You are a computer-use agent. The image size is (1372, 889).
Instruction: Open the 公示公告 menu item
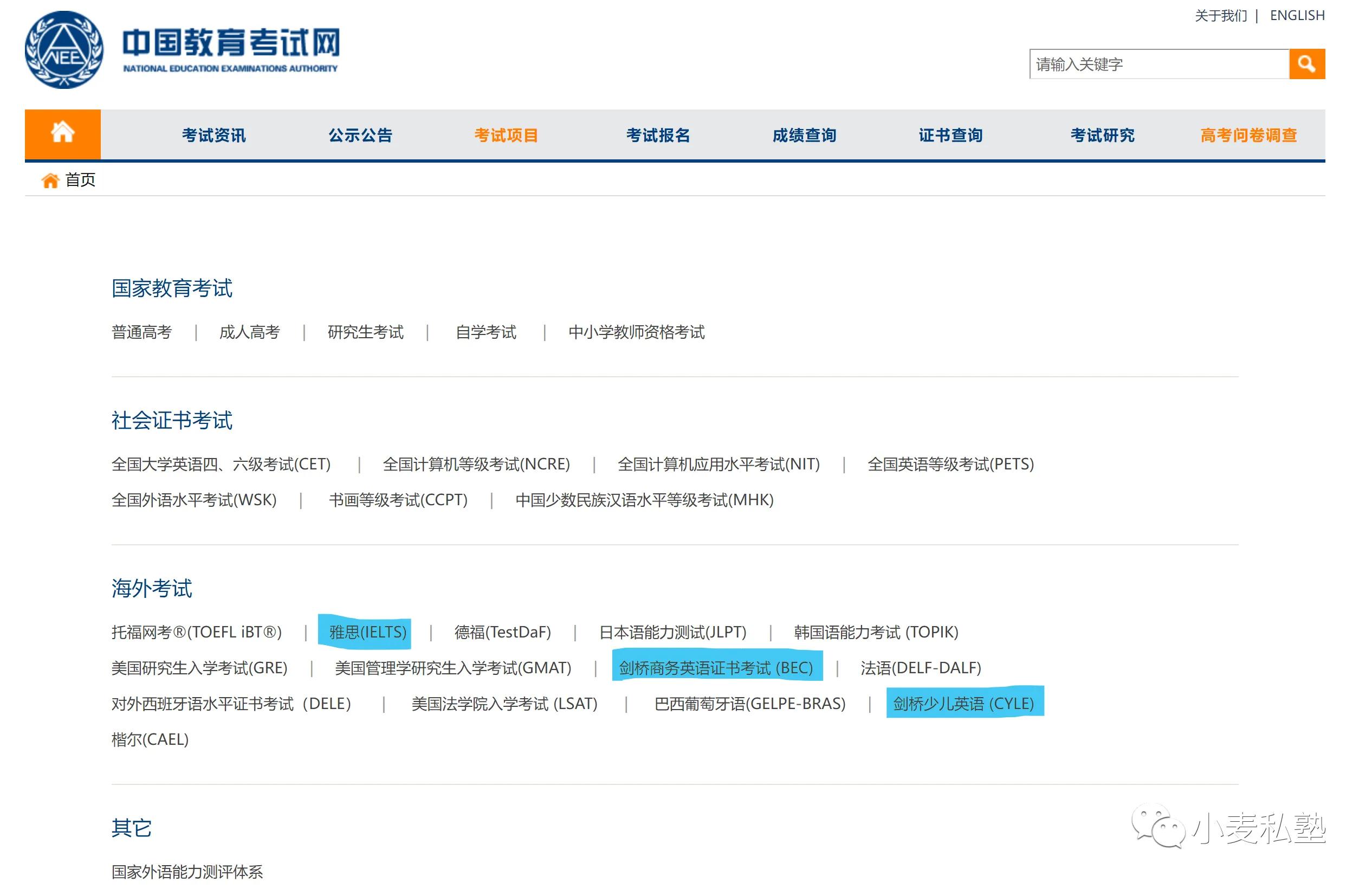click(x=360, y=136)
